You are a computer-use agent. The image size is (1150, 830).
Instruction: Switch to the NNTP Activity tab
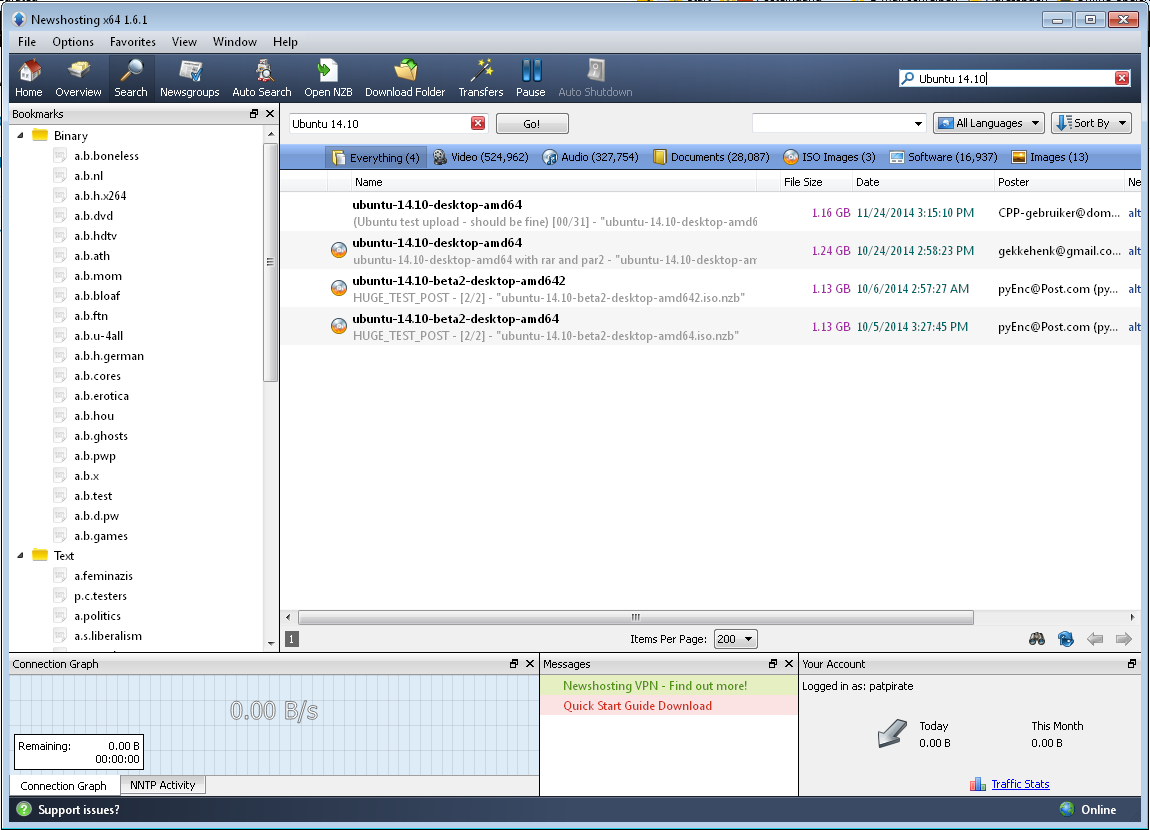163,785
